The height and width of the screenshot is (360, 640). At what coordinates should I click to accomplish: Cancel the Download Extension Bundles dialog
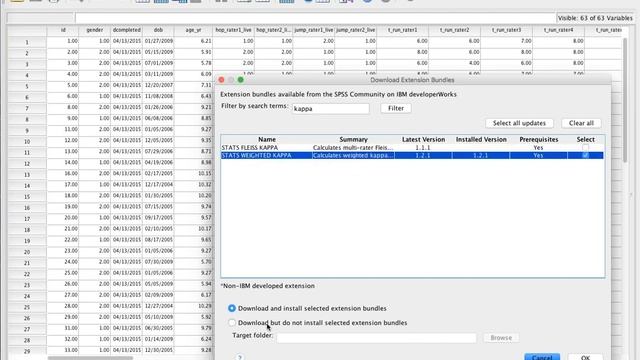(x=542, y=357)
